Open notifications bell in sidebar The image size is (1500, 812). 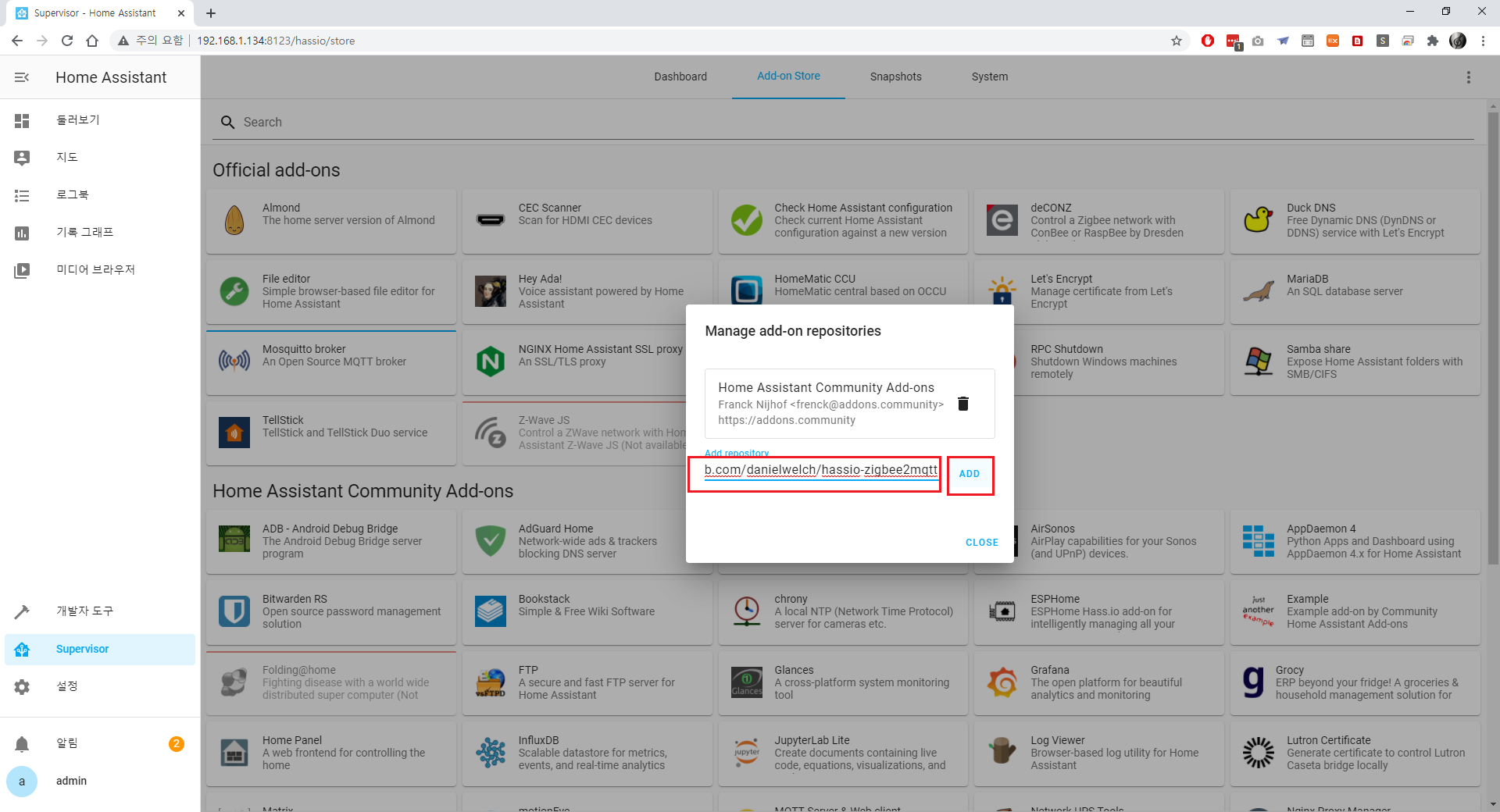22,743
